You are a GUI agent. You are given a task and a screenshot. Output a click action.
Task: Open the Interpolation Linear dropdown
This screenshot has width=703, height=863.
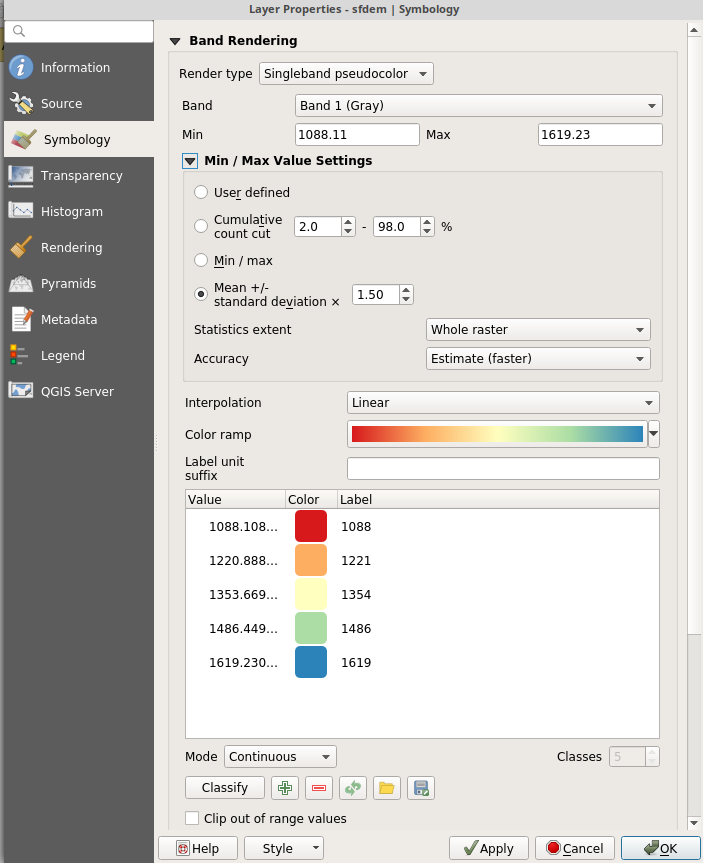[503, 403]
